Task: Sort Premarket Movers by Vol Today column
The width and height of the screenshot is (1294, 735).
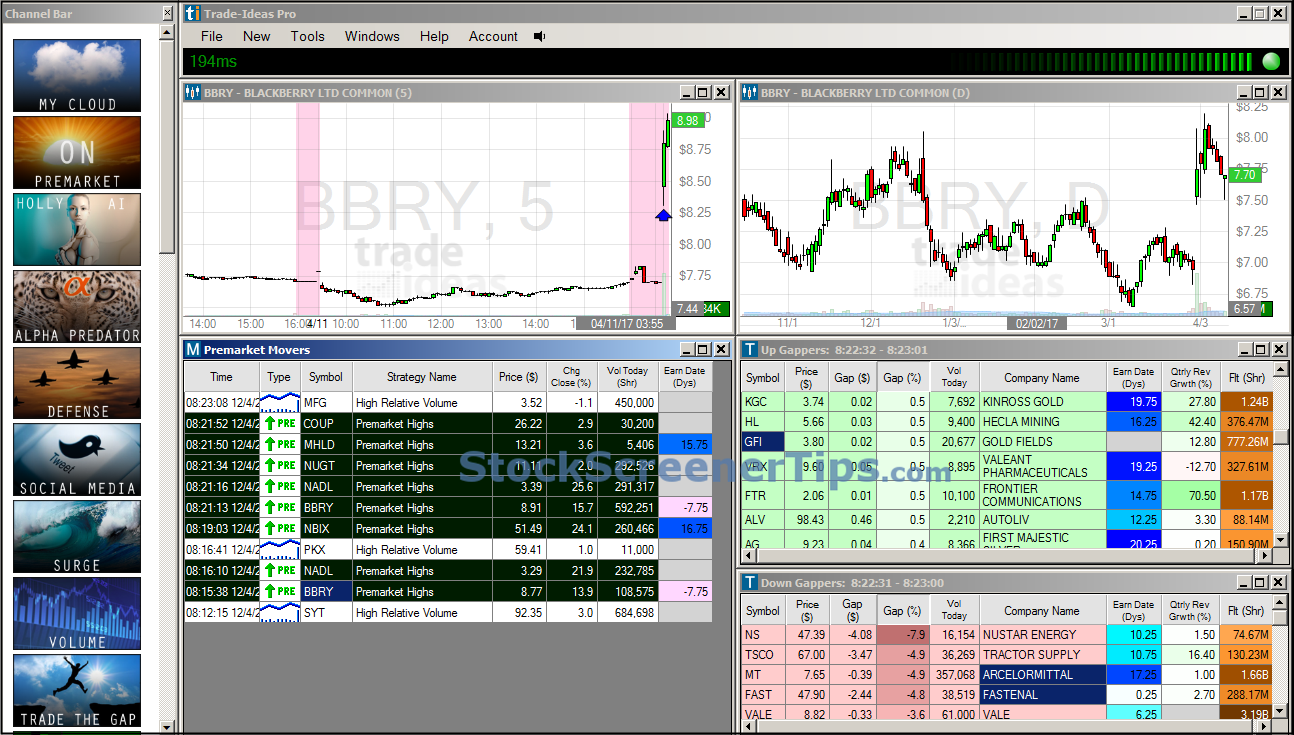Action: (x=627, y=377)
